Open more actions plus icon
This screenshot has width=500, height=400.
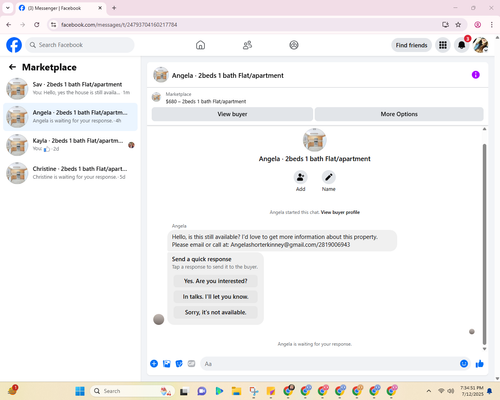pos(154,364)
